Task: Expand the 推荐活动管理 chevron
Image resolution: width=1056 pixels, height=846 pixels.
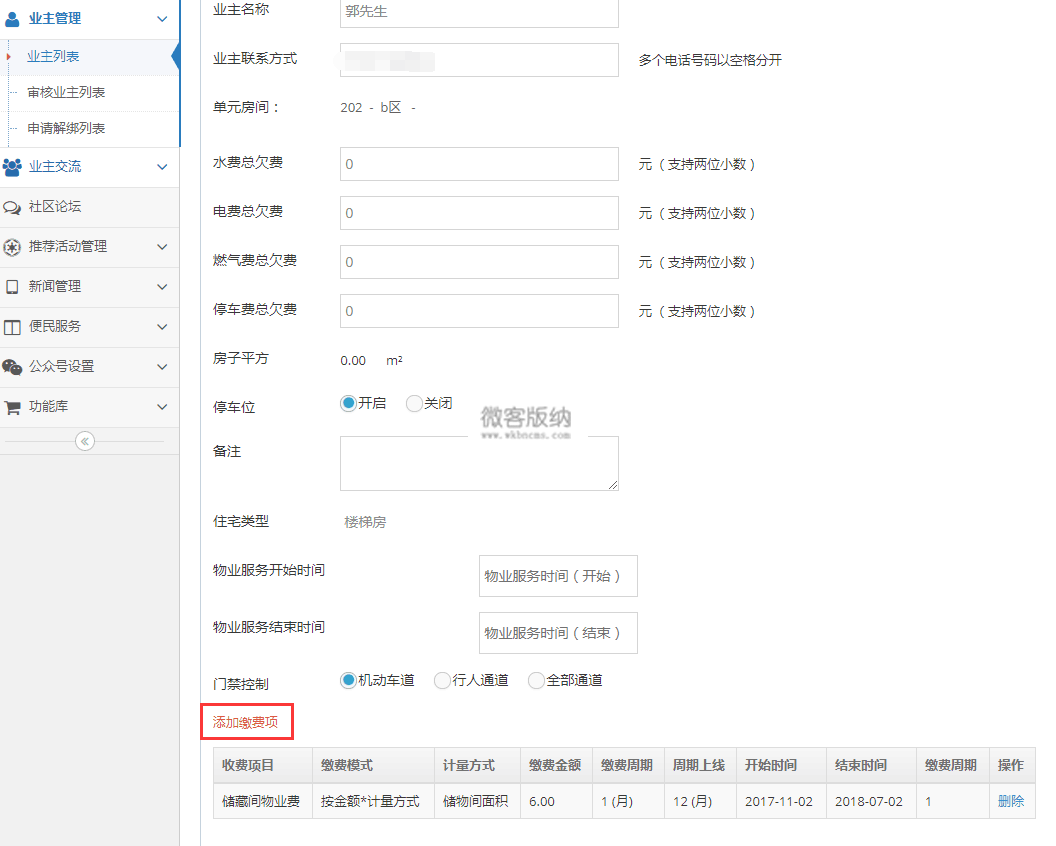Action: click(162, 247)
